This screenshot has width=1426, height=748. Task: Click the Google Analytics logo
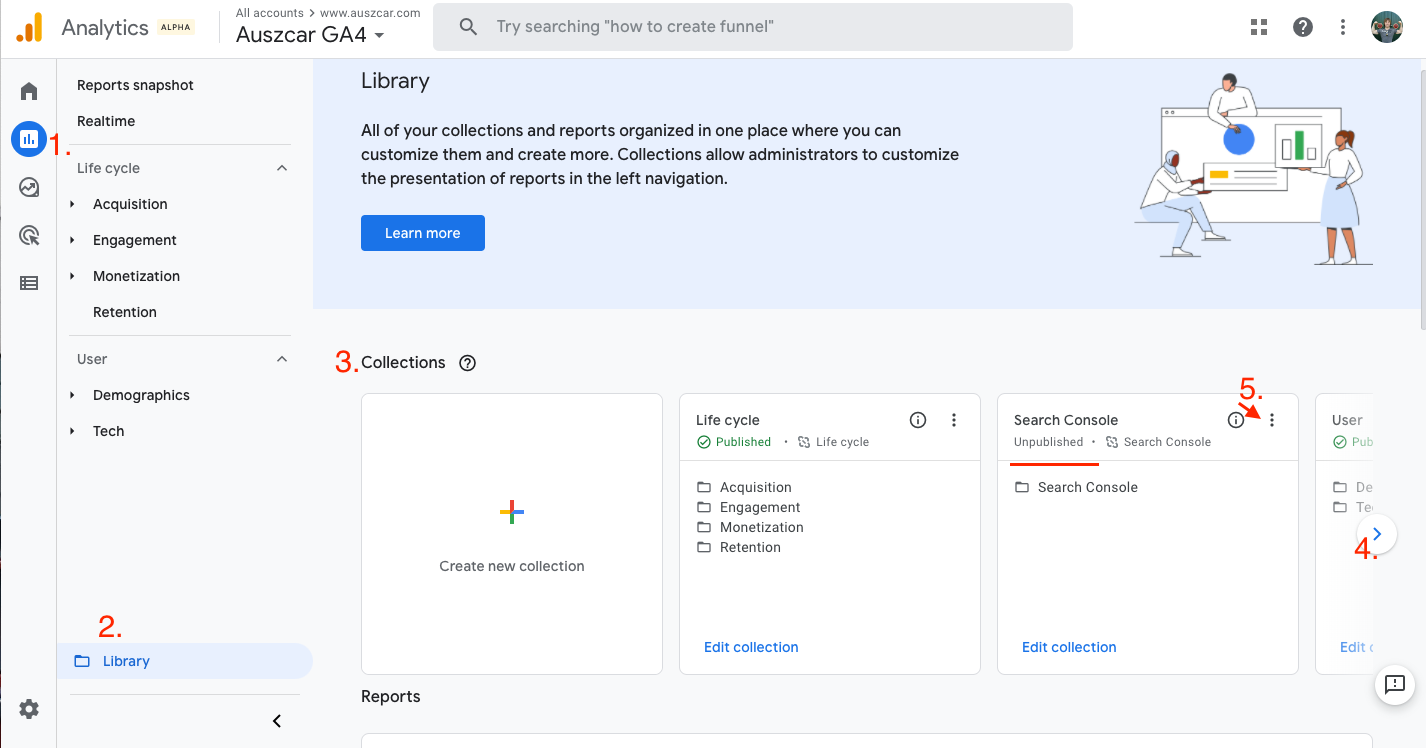click(29, 27)
